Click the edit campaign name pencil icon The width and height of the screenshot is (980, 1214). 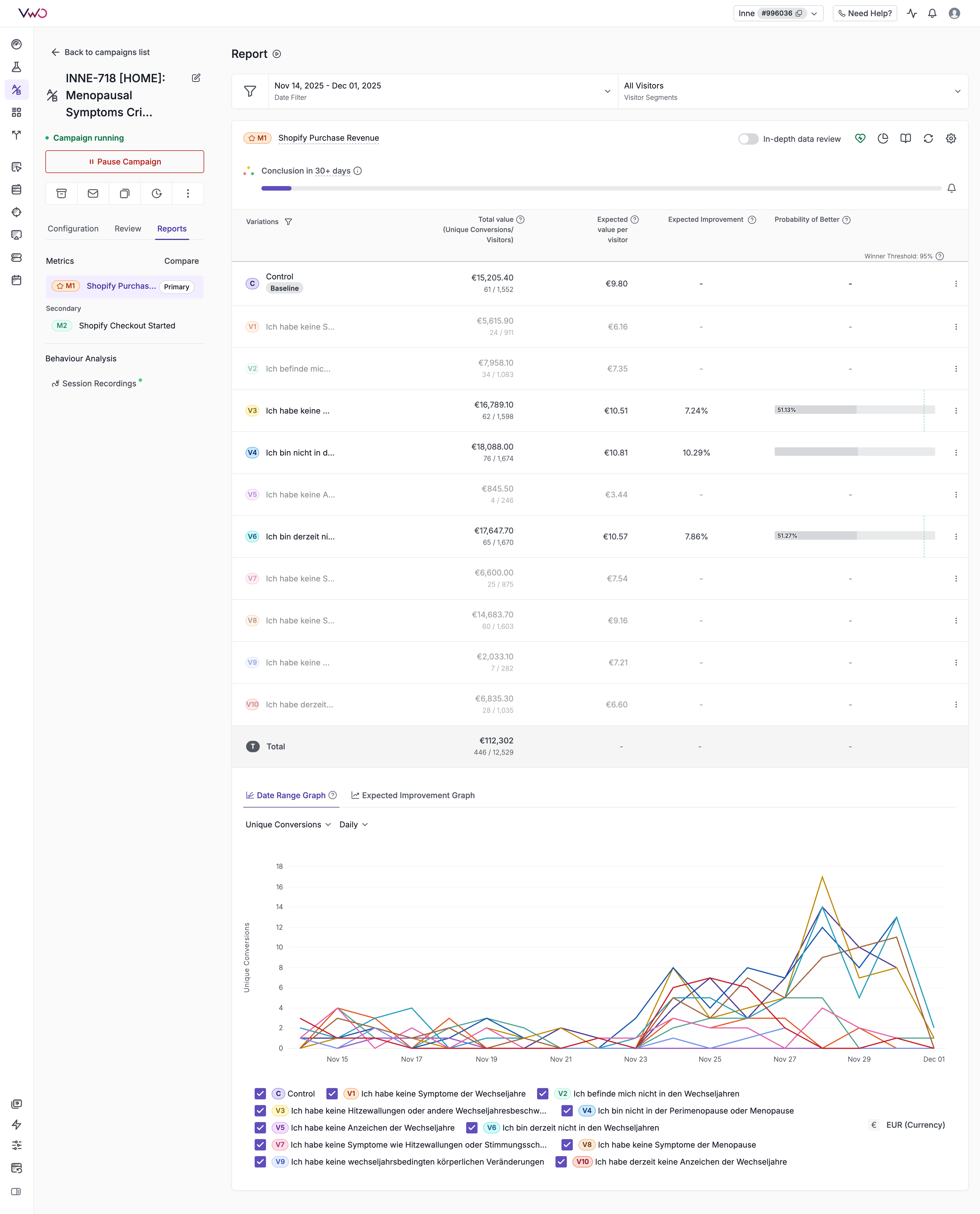(196, 78)
